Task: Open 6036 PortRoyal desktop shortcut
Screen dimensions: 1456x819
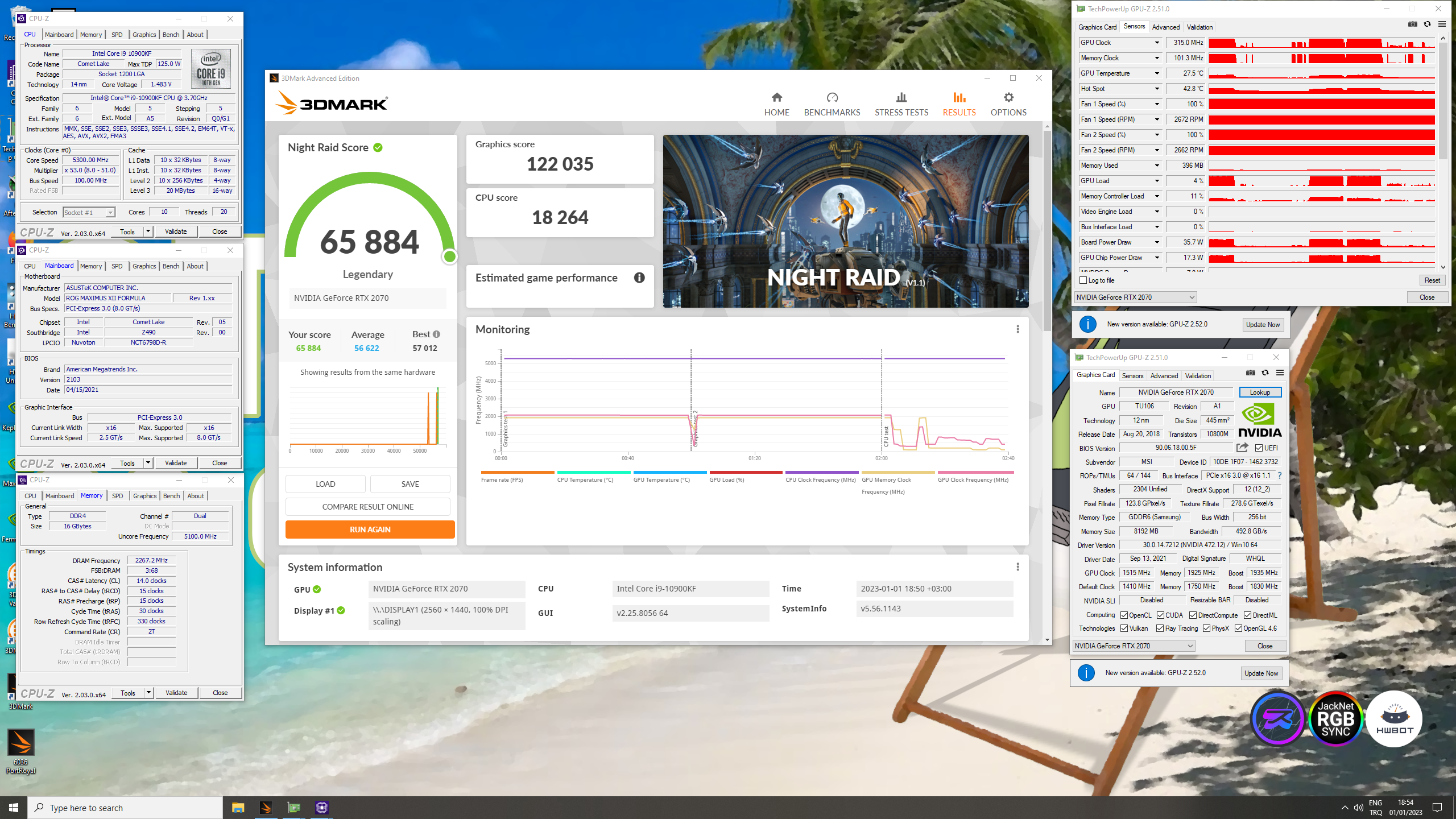Action: coord(20,751)
